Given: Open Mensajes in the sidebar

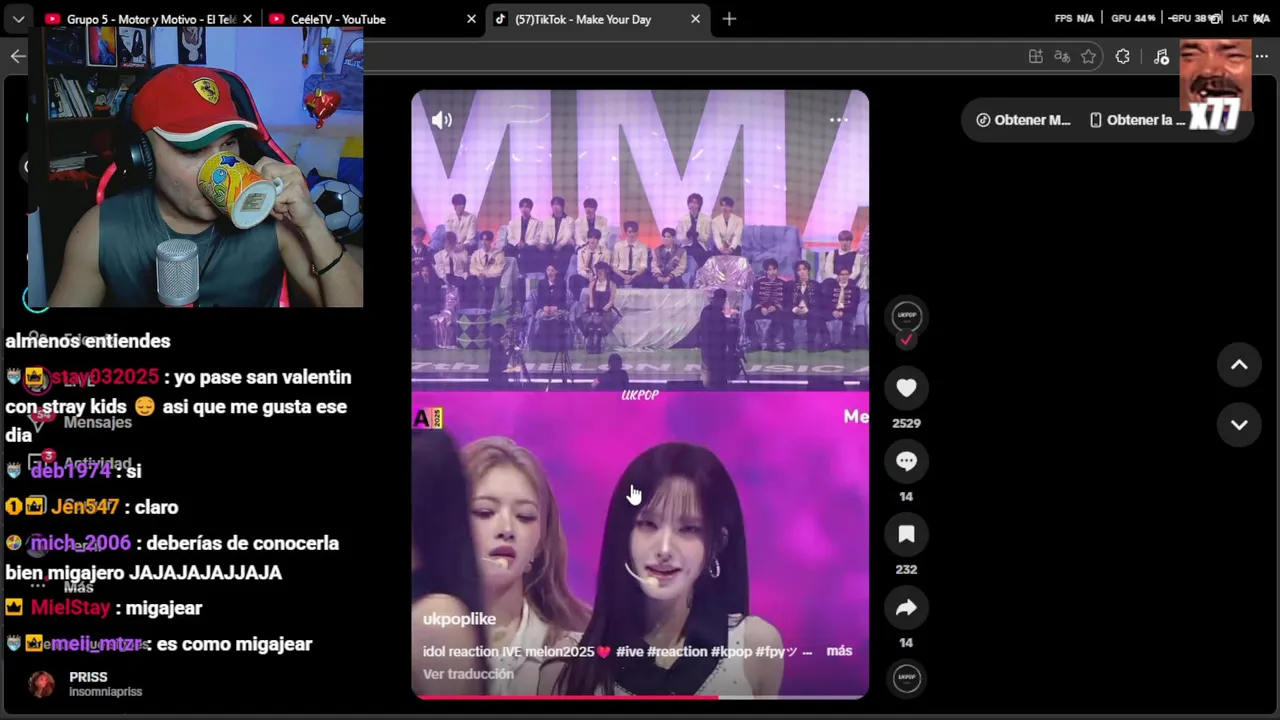Looking at the screenshot, I should pyautogui.click(x=97, y=422).
